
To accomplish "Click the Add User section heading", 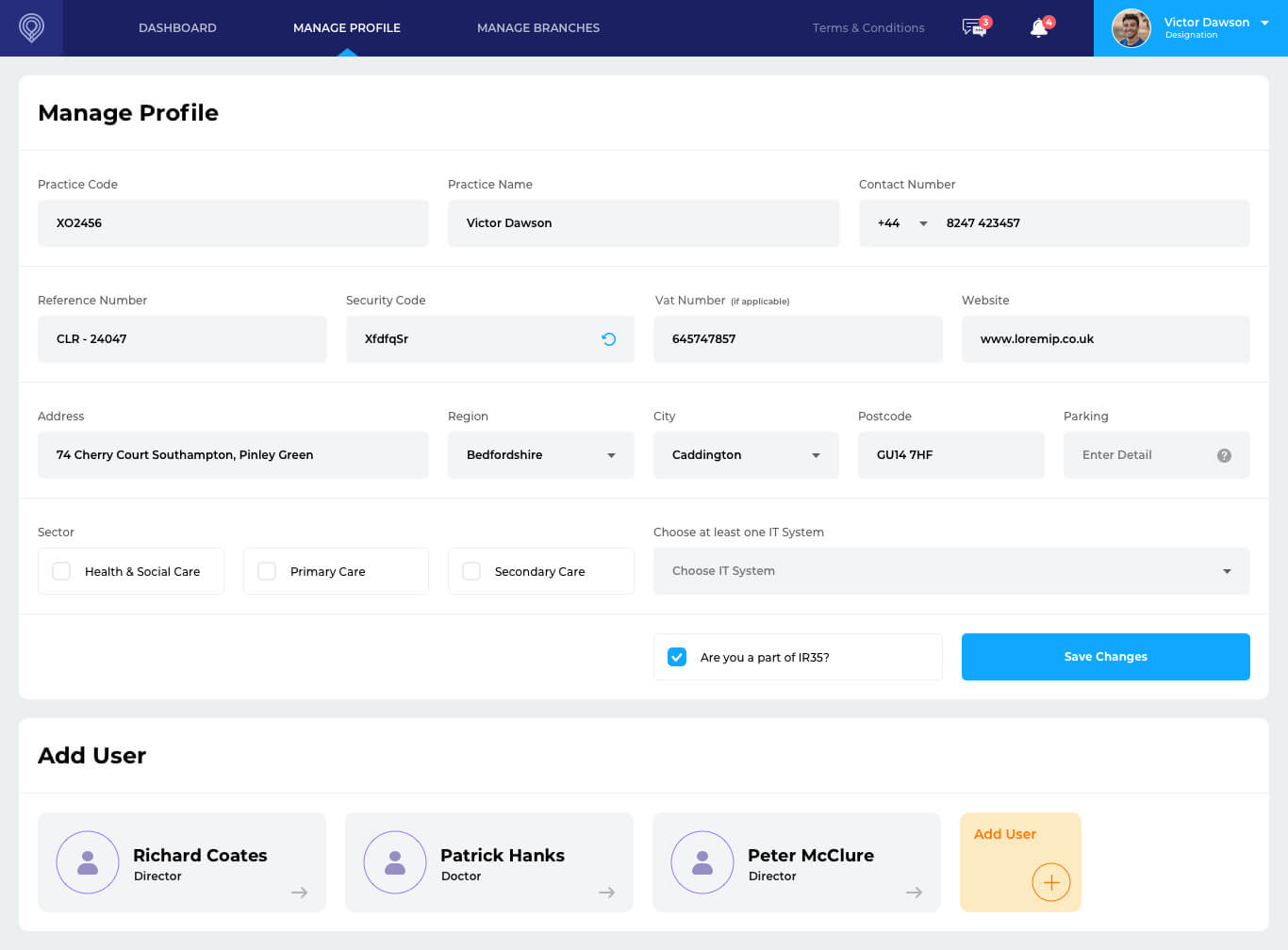I will click(x=92, y=756).
